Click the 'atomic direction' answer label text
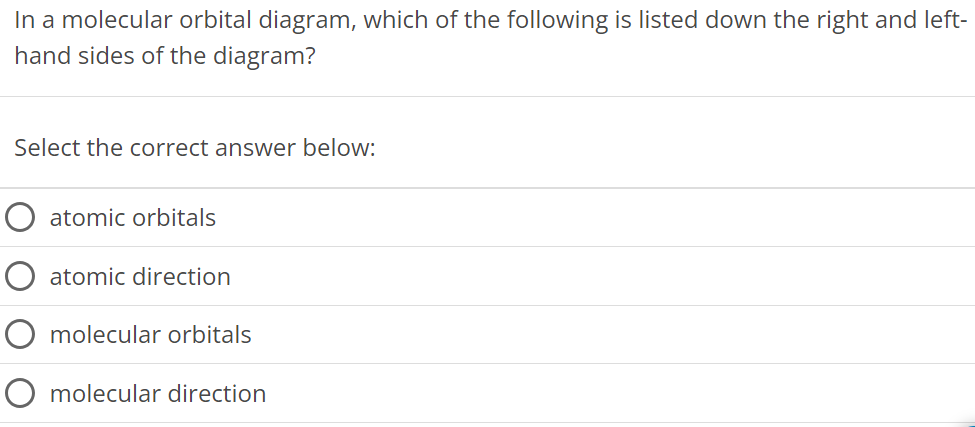 coord(140,277)
